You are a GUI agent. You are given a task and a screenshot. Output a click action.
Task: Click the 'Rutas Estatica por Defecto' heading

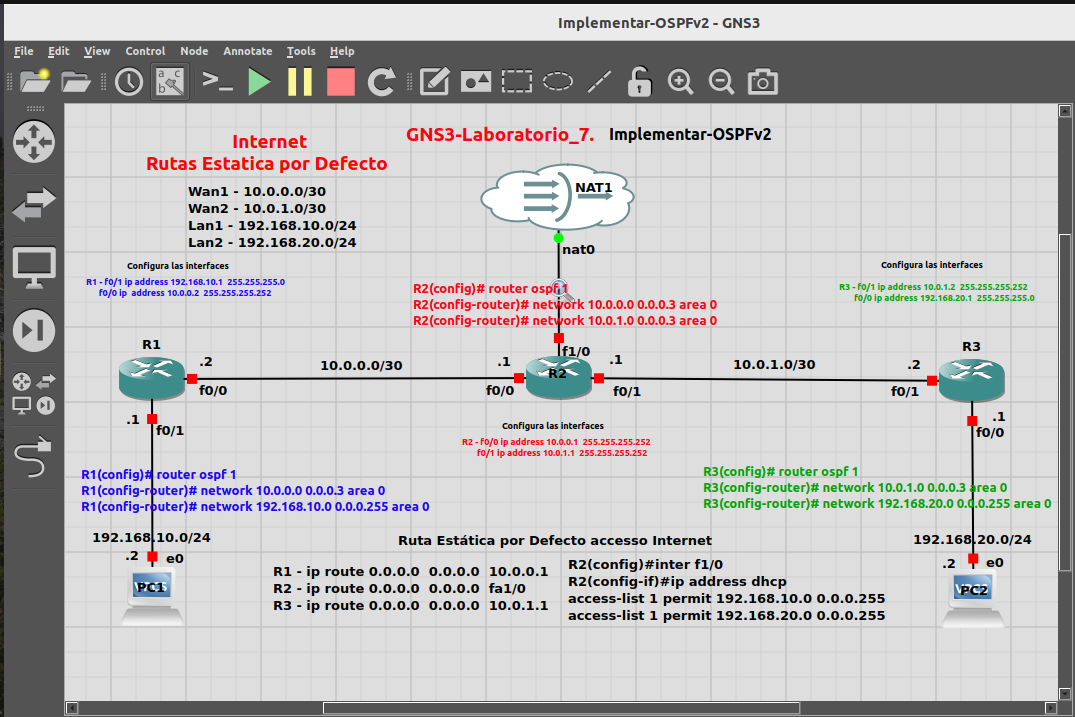point(267,163)
